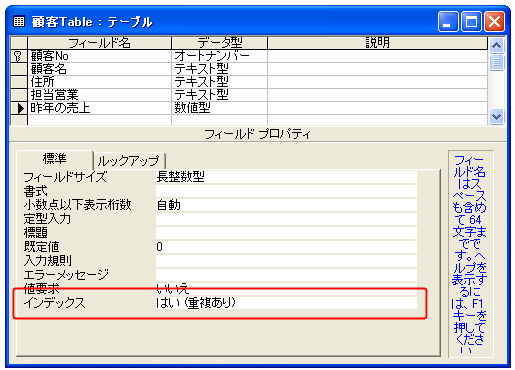Click the 書式 property field
This screenshot has height=370, width=515.
pos(286,191)
